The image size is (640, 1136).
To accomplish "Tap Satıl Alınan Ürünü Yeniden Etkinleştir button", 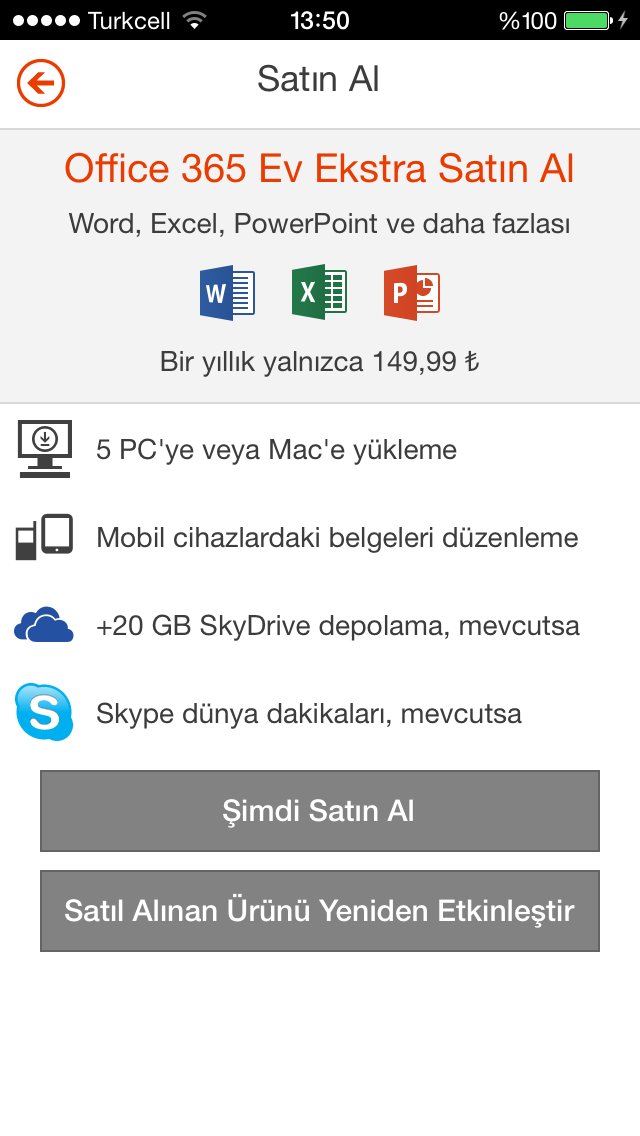I will (x=320, y=911).
